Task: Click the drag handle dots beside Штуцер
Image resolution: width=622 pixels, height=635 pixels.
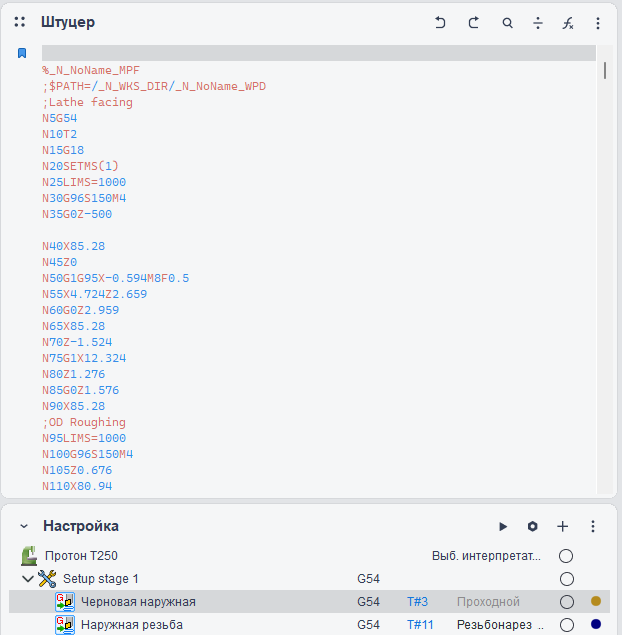Action: [x=20, y=22]
